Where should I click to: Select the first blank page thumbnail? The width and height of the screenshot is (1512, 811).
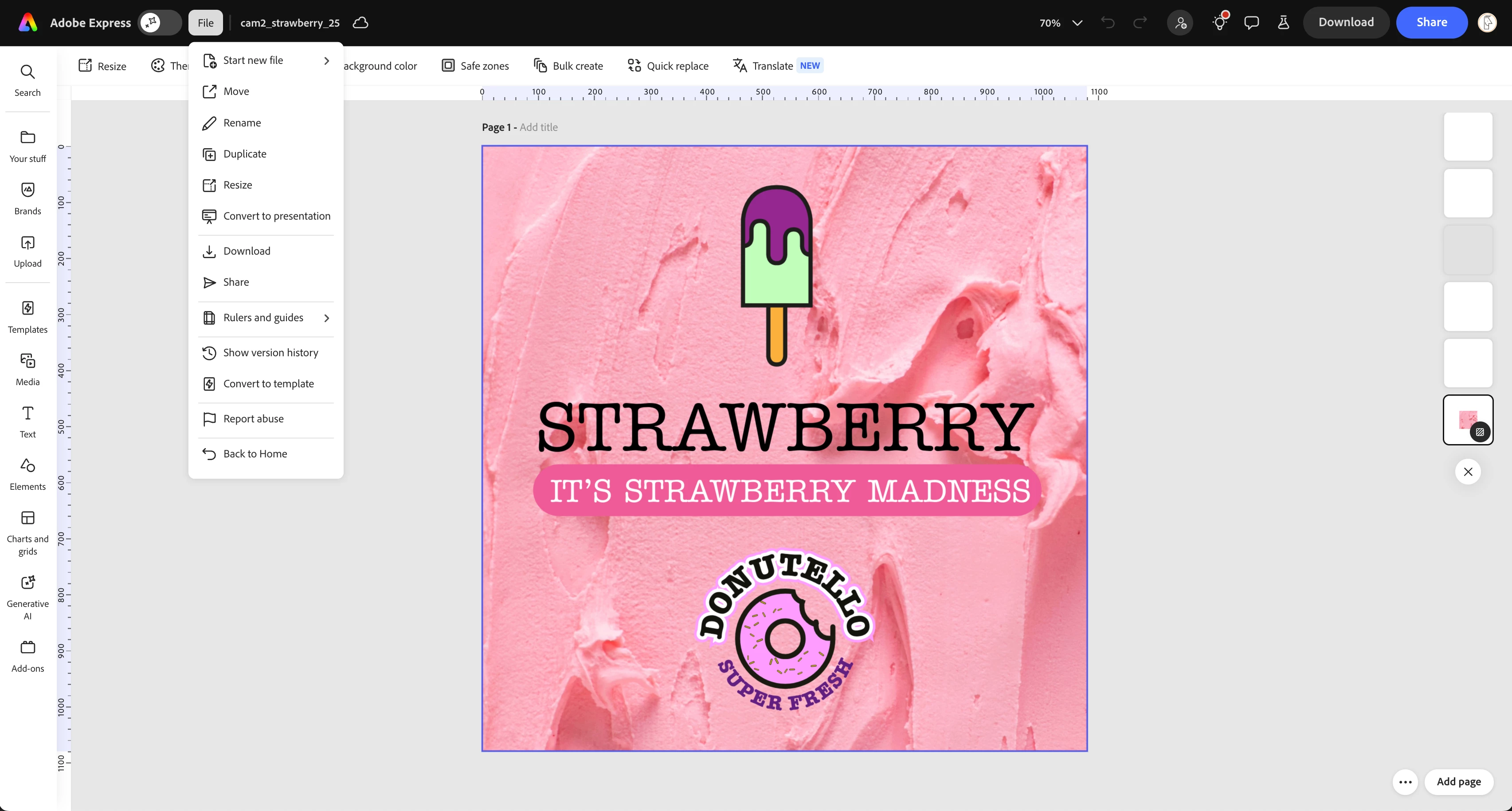[x=1468, y=136]
